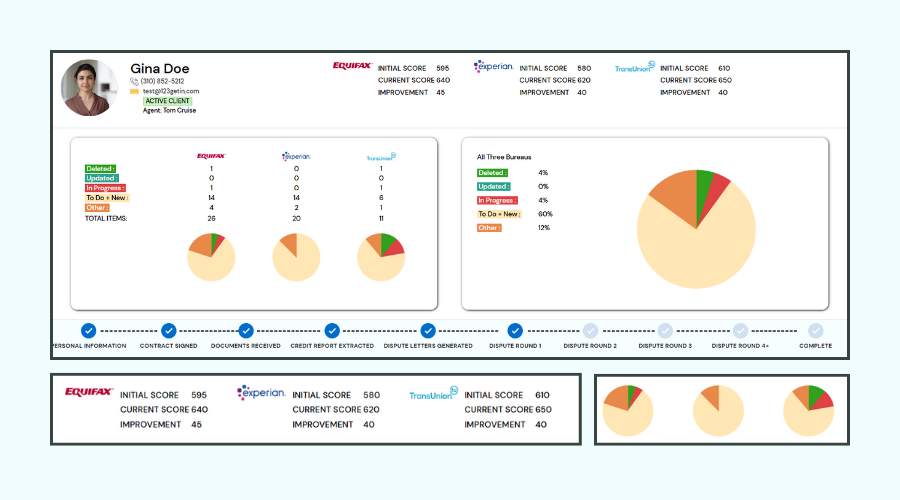Click the Experian logo in header scores
Viewport: 900px width, 500px height.
tap(493, 67)
